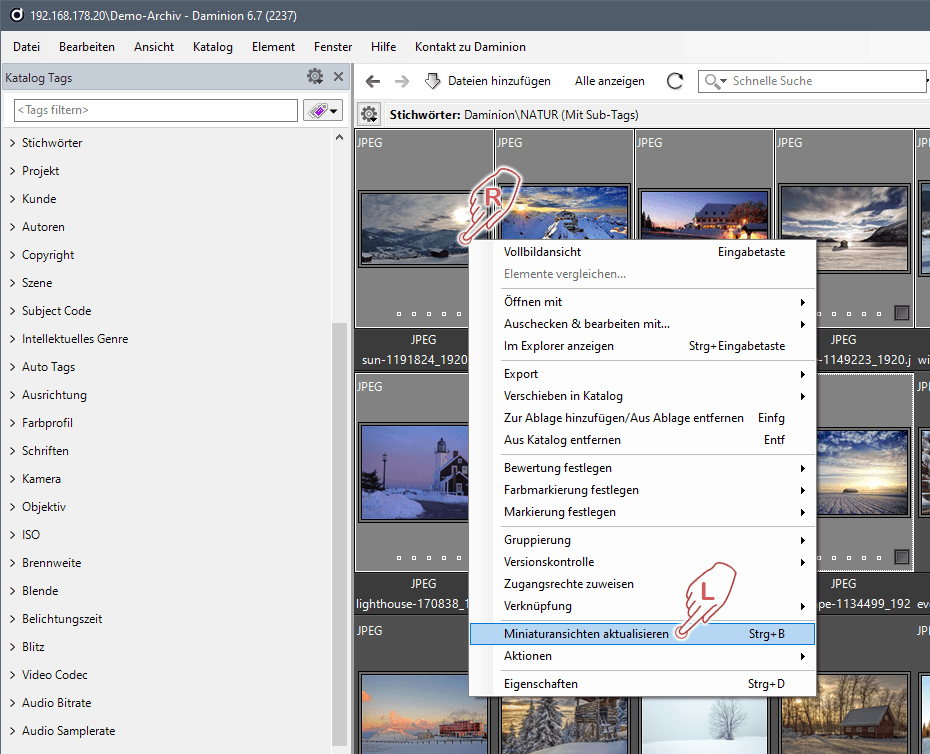Click the tag panel vertical scrollbar
The image size is (930, 754).
pos(339,534)
